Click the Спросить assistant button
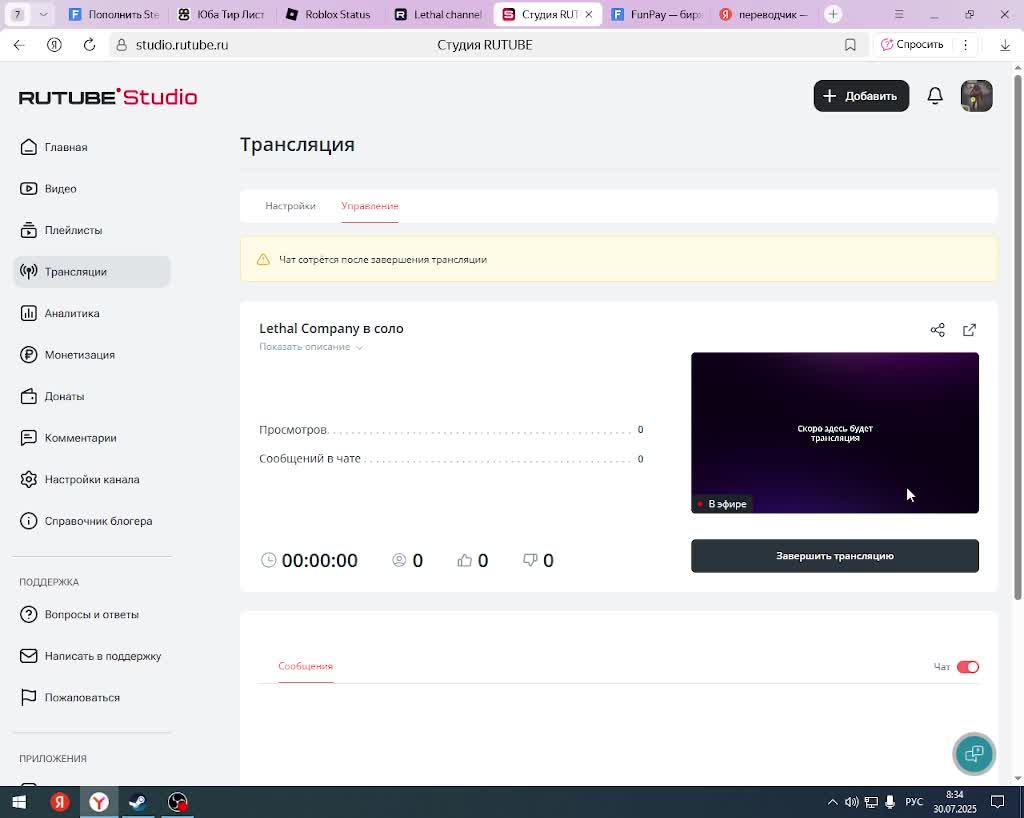 coord(912,44)
